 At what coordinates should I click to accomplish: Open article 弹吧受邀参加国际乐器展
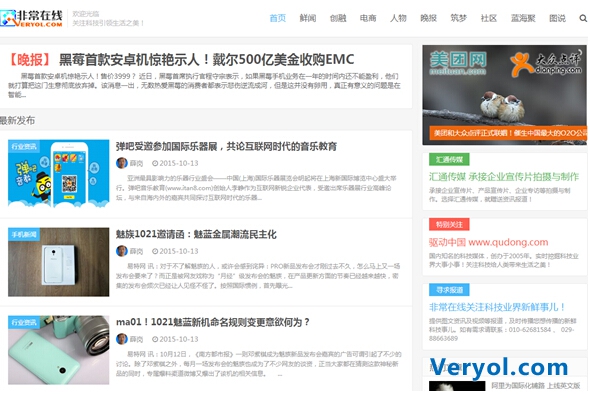[x=226, y=146]
